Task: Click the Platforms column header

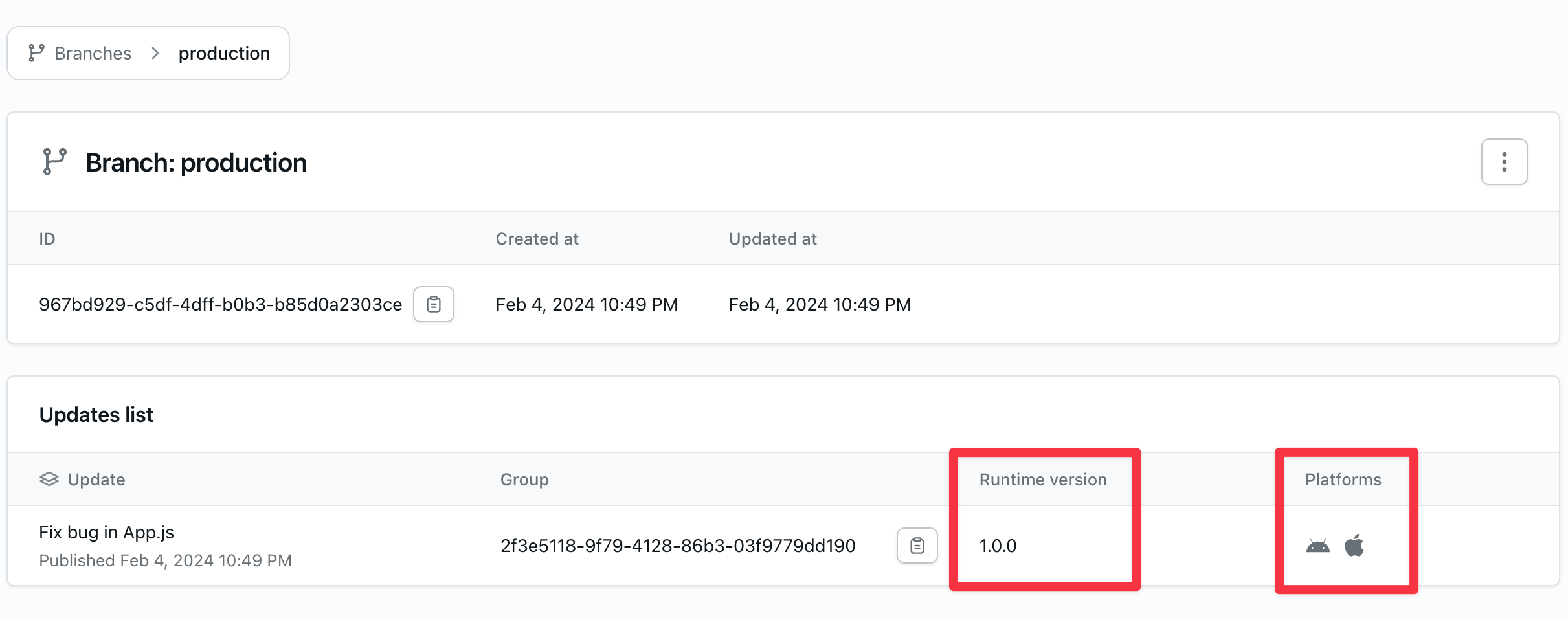Action: (x=1343, y=479)
